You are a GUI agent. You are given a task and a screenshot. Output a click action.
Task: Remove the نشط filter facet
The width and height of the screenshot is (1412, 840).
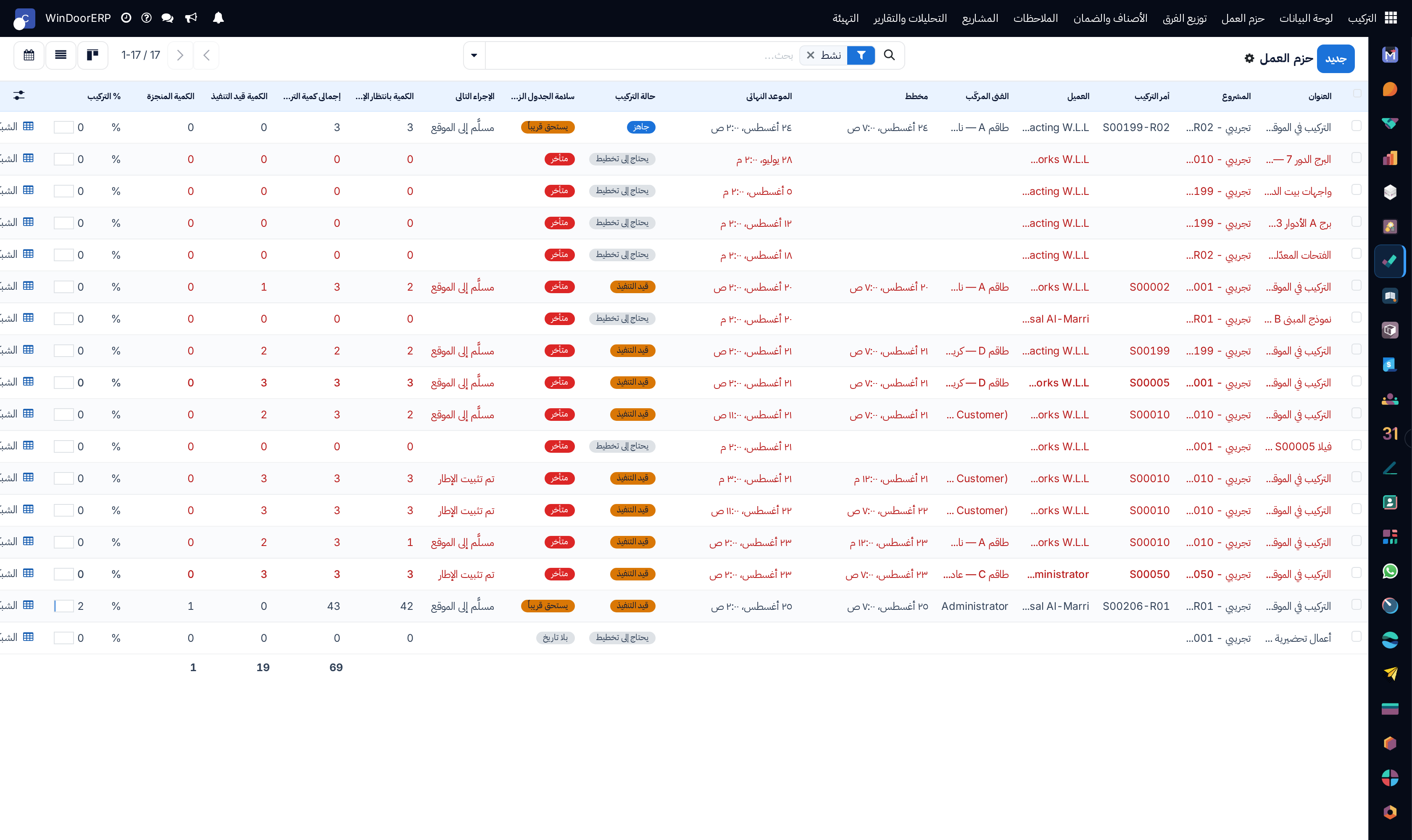811,55
